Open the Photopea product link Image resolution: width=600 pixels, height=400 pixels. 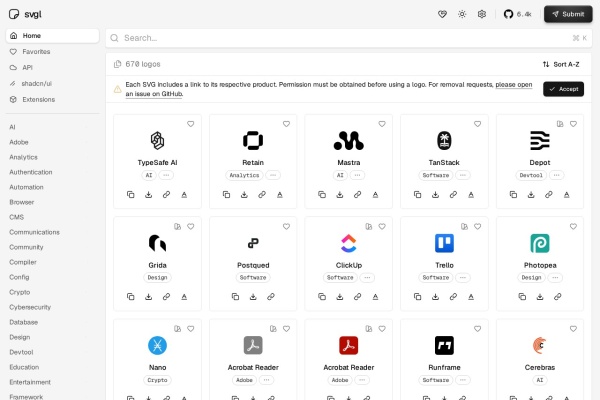tap(558, 297)
